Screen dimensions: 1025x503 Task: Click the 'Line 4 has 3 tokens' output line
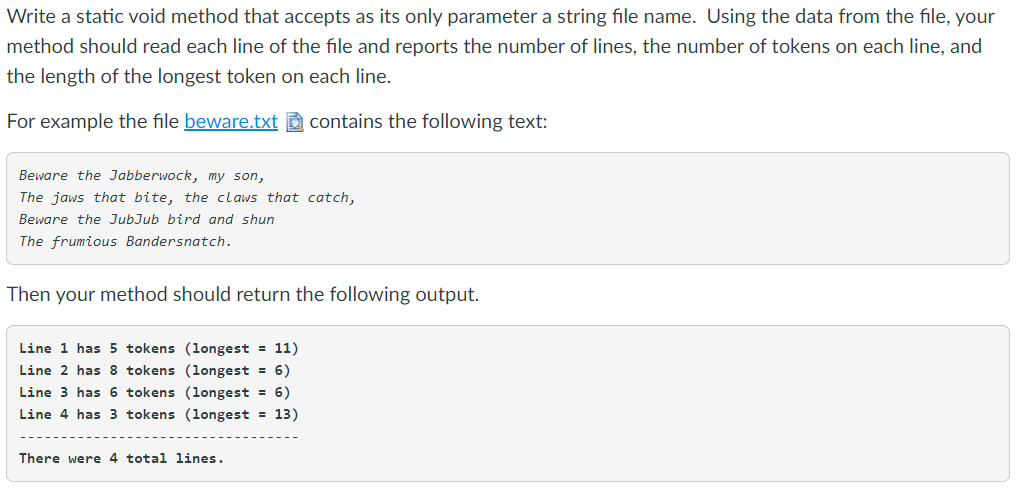(x=159, y=414)
